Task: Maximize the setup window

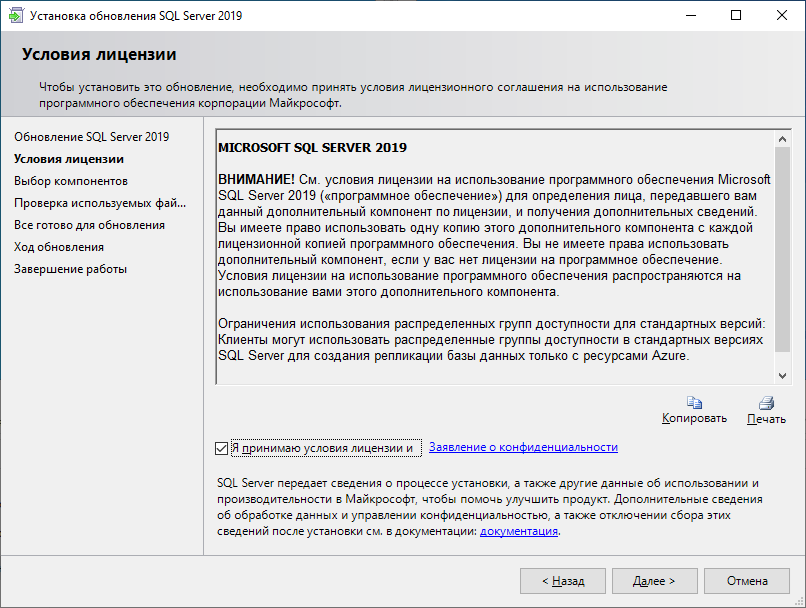Action: coord(736,15)
